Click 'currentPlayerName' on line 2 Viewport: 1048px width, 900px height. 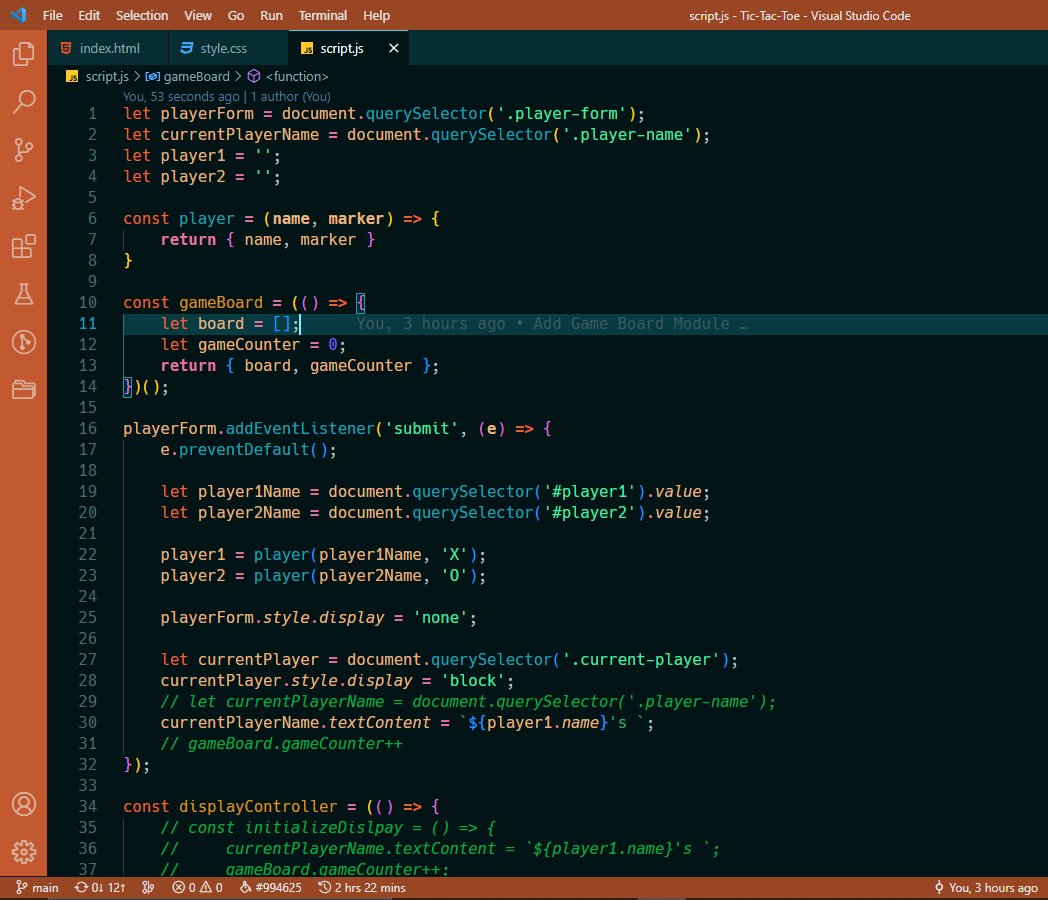240,134
